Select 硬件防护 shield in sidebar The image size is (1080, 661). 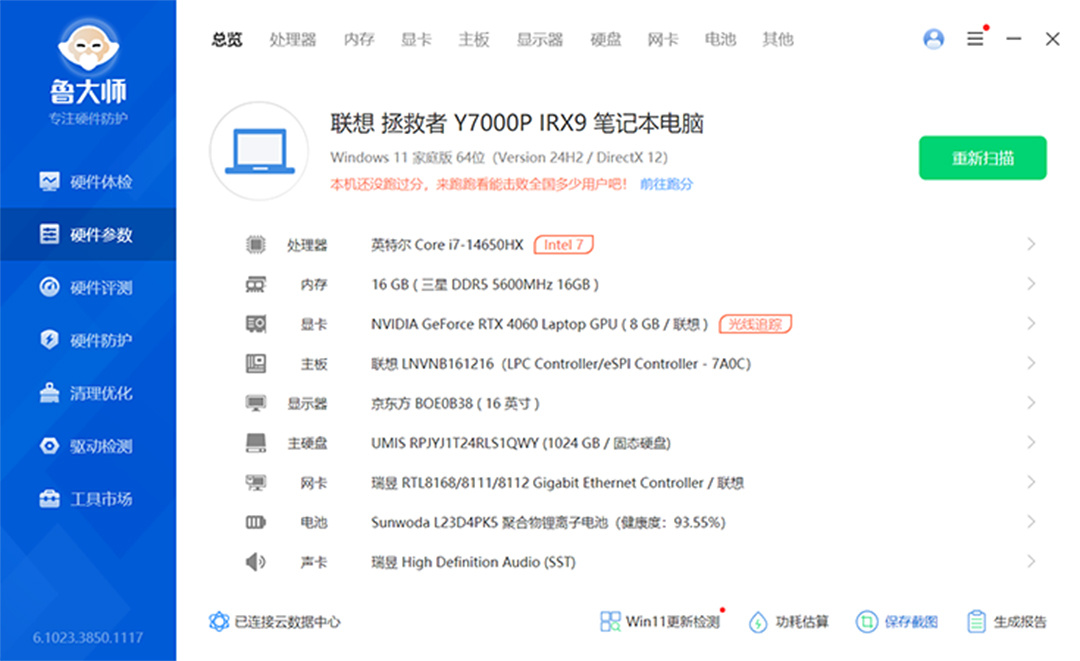click(x=50, y=340)
